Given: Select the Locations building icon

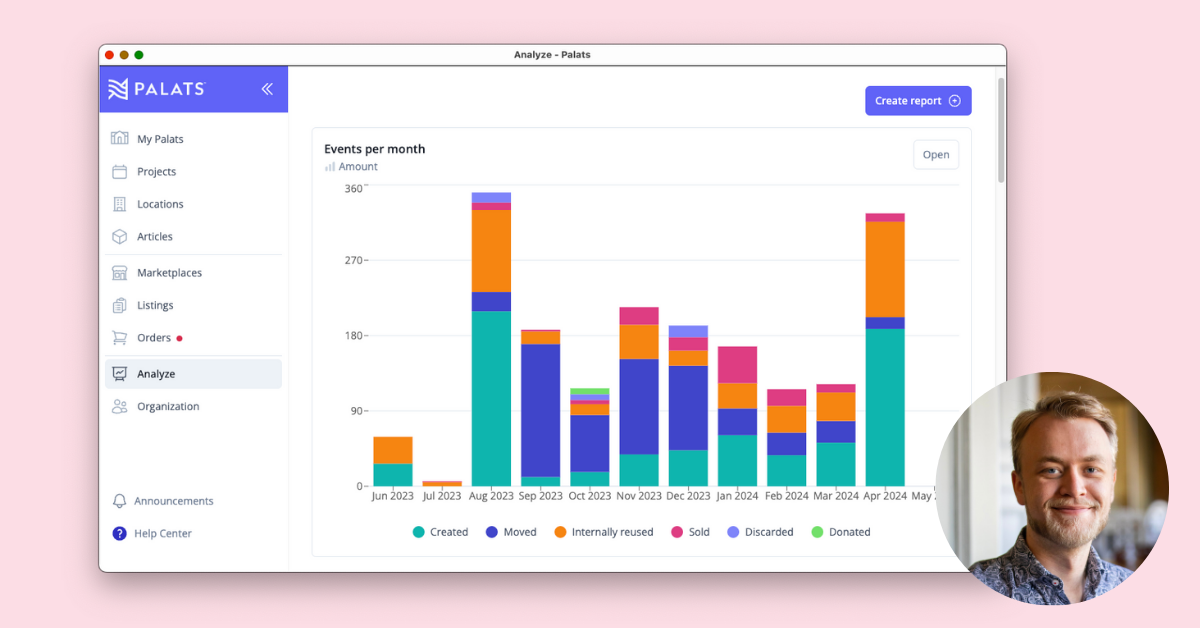Looking at the screenshot, I should (x=120, y=204).
